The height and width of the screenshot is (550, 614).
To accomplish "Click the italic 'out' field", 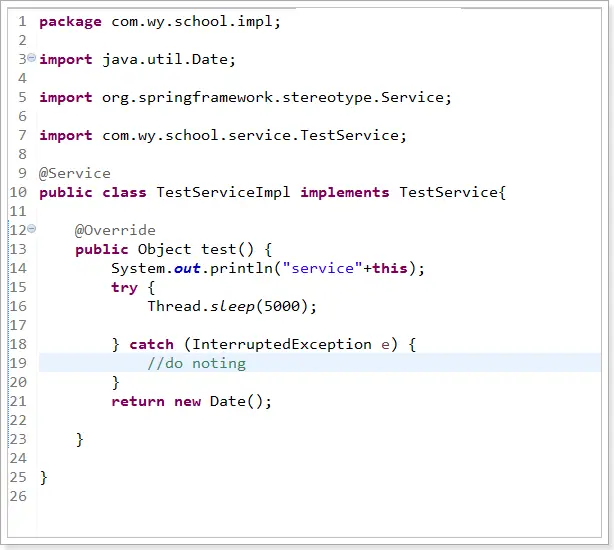I will click(x=187, y=269).
